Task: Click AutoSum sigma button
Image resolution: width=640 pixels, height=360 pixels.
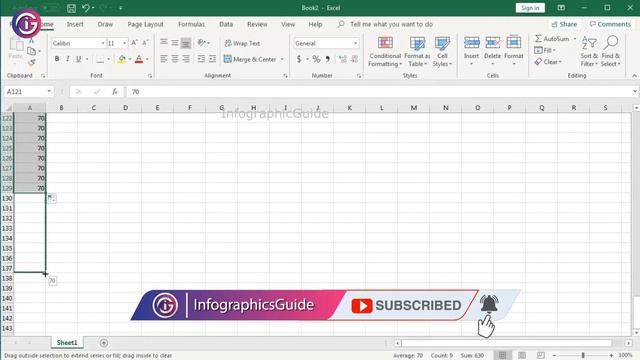Action: [x=551, y=38]
